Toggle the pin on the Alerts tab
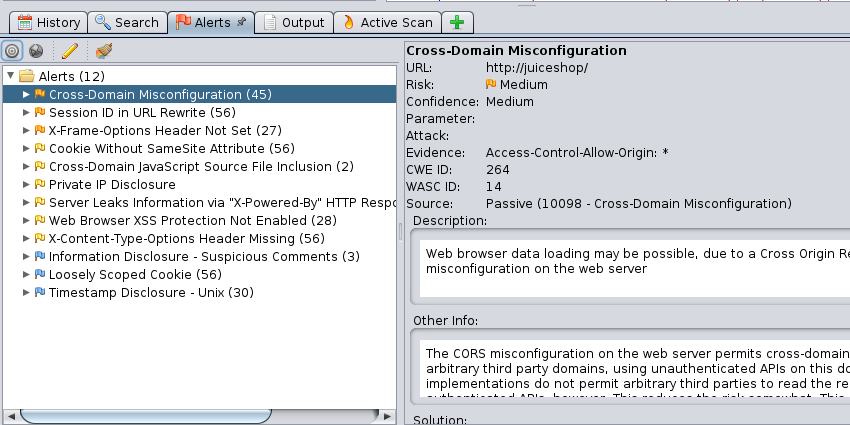This screenshot has width=850, height=425. (241, 22)
